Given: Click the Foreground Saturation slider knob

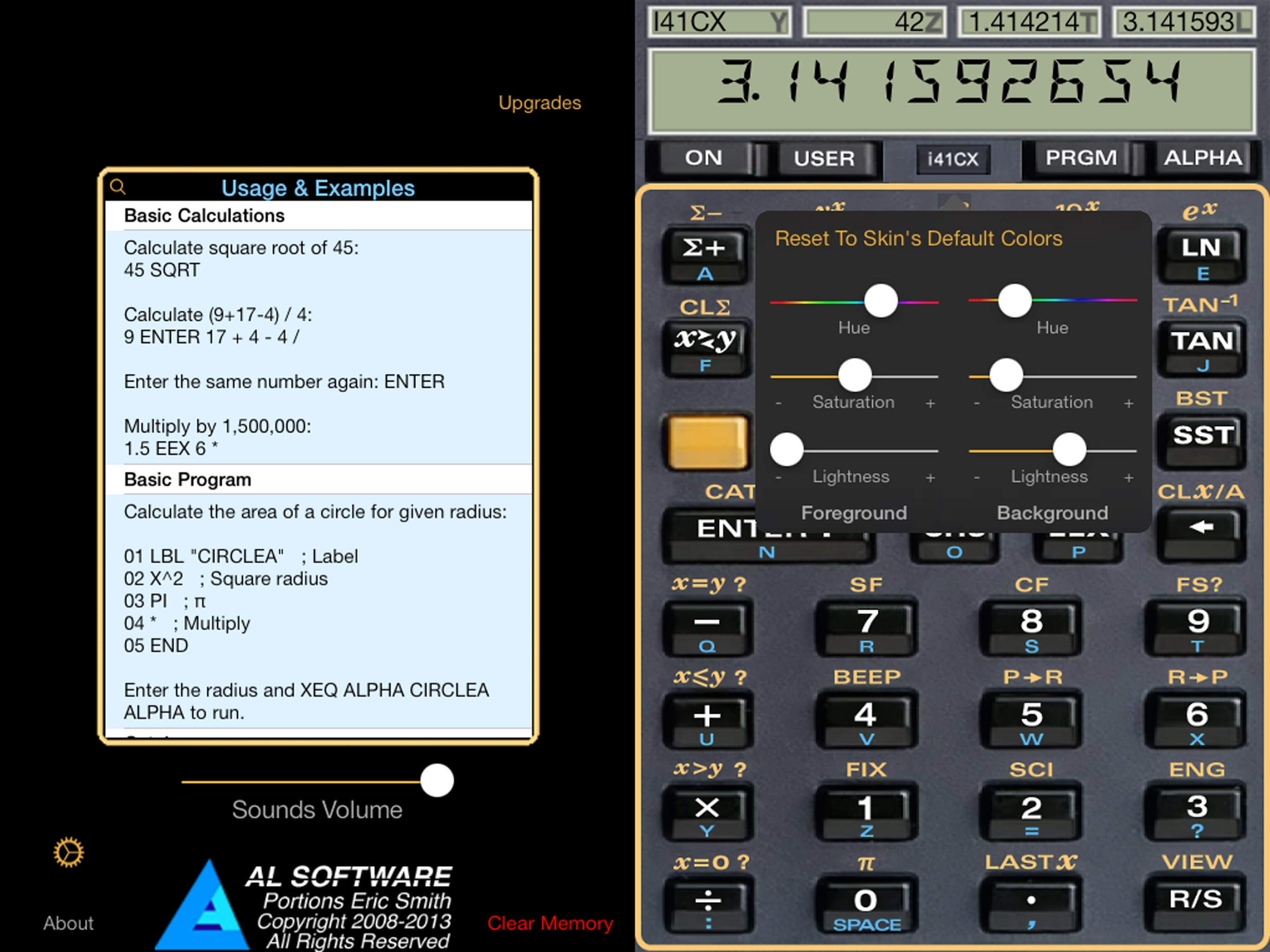Looking at the screenshot, I should pos(855,376).
